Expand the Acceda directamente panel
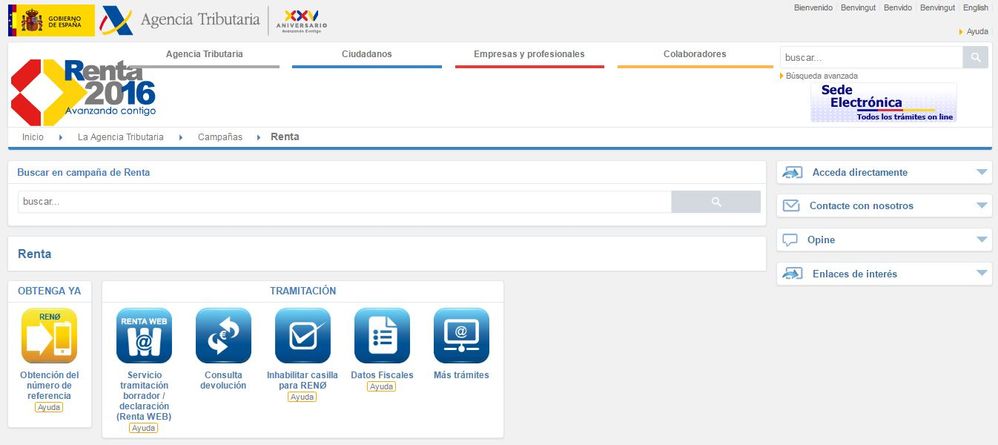Viewport: 998px width, 445px height. [884, 172]
